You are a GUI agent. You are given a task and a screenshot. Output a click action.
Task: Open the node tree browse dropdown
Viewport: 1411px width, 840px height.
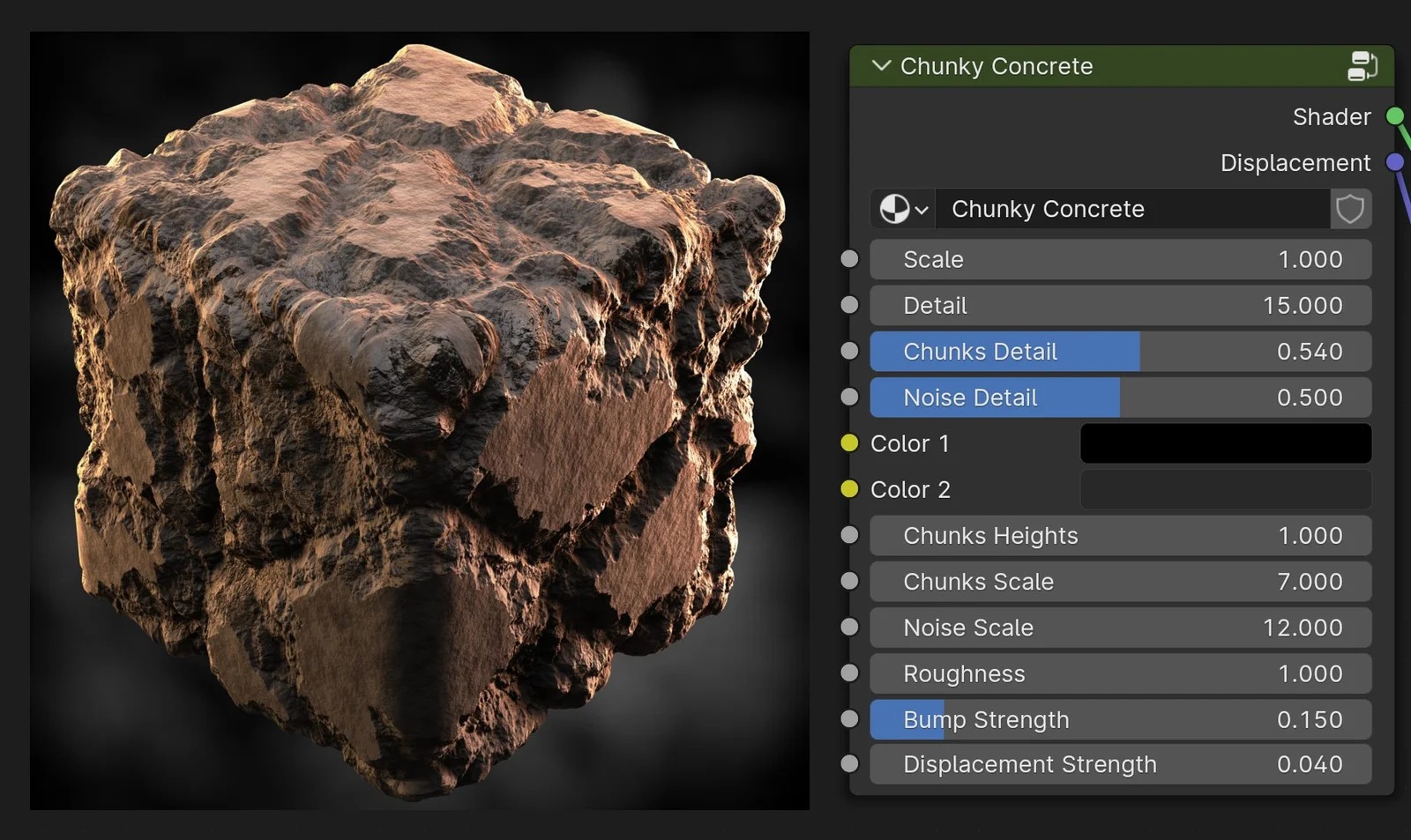(901, 209)
